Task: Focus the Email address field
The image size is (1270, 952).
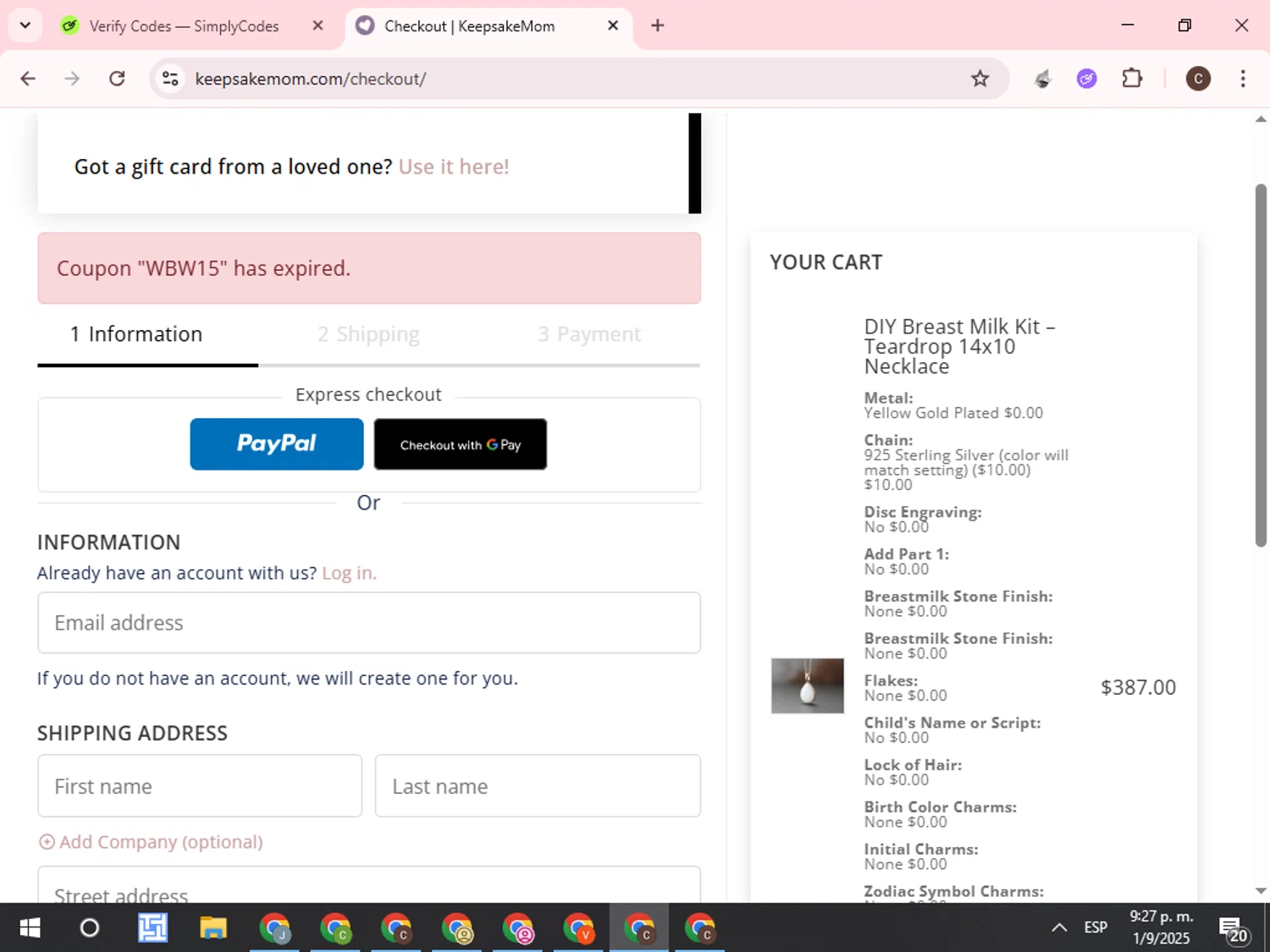Action: tap(369, 623)
